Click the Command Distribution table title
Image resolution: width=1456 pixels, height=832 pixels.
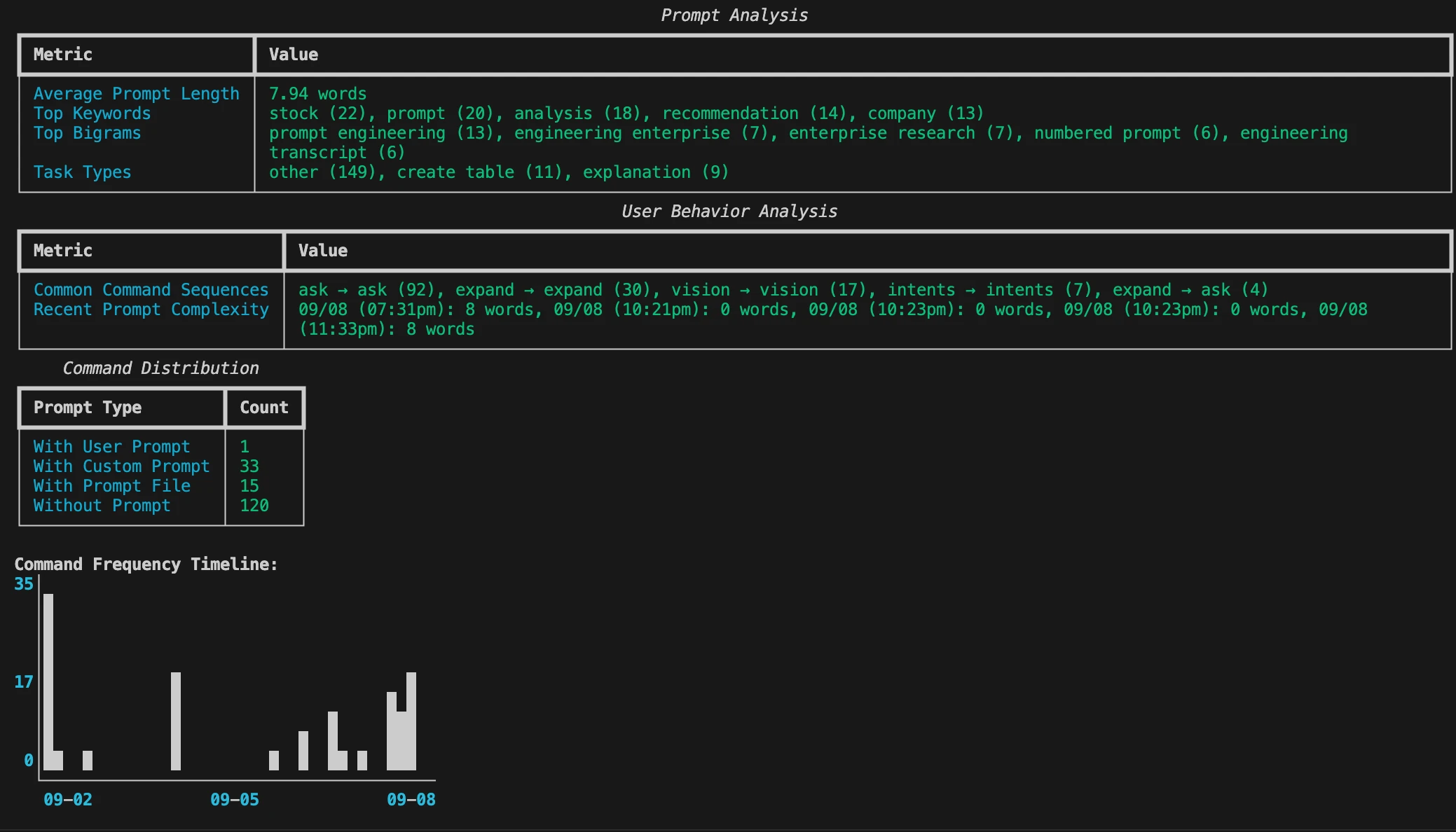point(160,368)
